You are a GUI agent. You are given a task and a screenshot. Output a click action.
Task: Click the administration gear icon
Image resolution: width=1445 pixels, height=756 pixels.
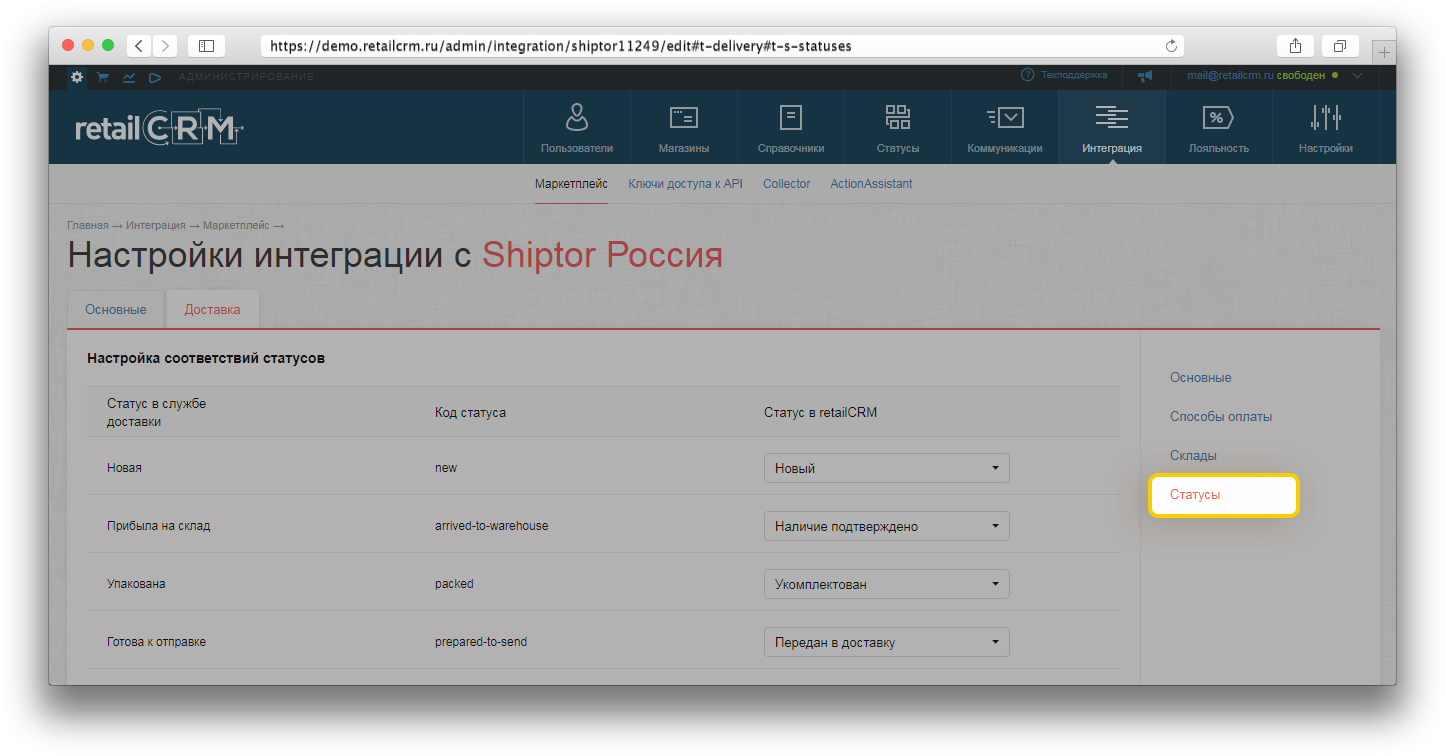point(77,77)
